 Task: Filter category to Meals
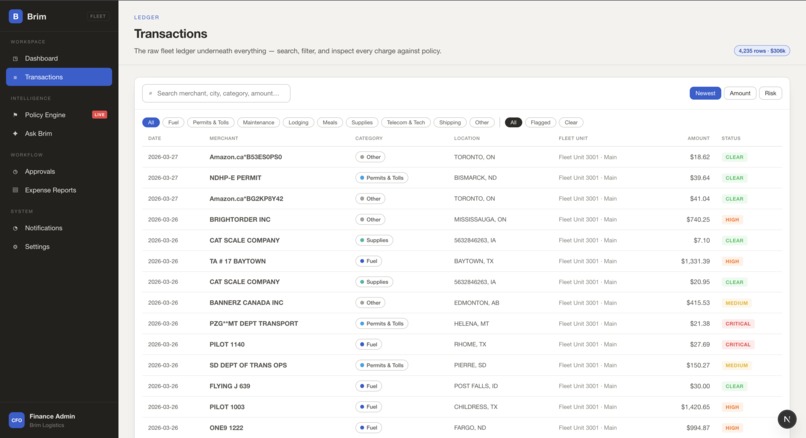(x=330, y=122)
